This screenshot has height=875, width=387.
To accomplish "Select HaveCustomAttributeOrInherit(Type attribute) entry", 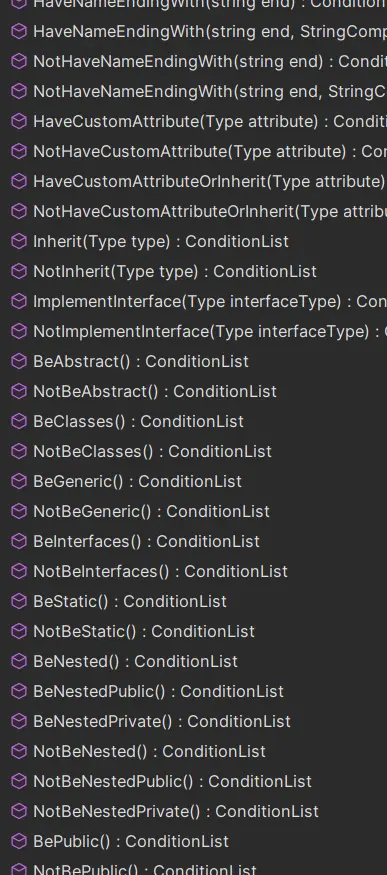I will (210, 181).
